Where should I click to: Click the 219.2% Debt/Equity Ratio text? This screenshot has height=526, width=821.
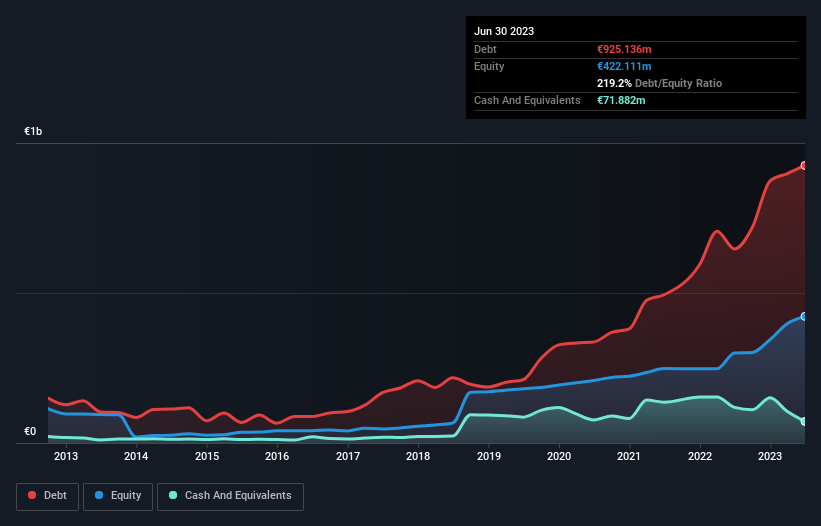[x=659, y=83]
